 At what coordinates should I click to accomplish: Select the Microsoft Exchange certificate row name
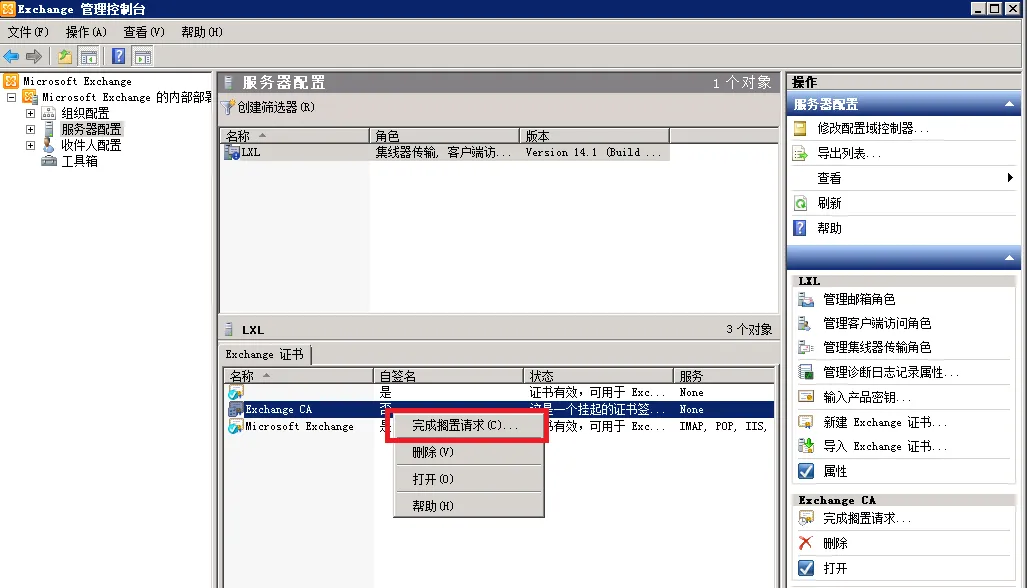pos(299,426)
